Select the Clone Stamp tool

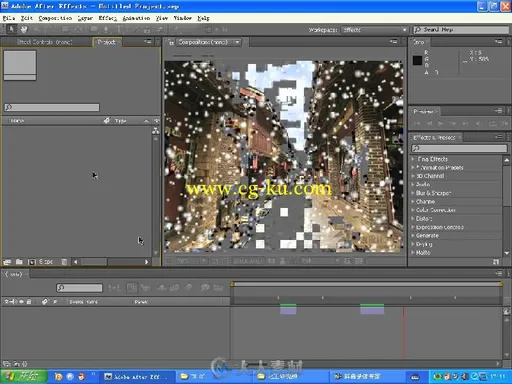147,29
